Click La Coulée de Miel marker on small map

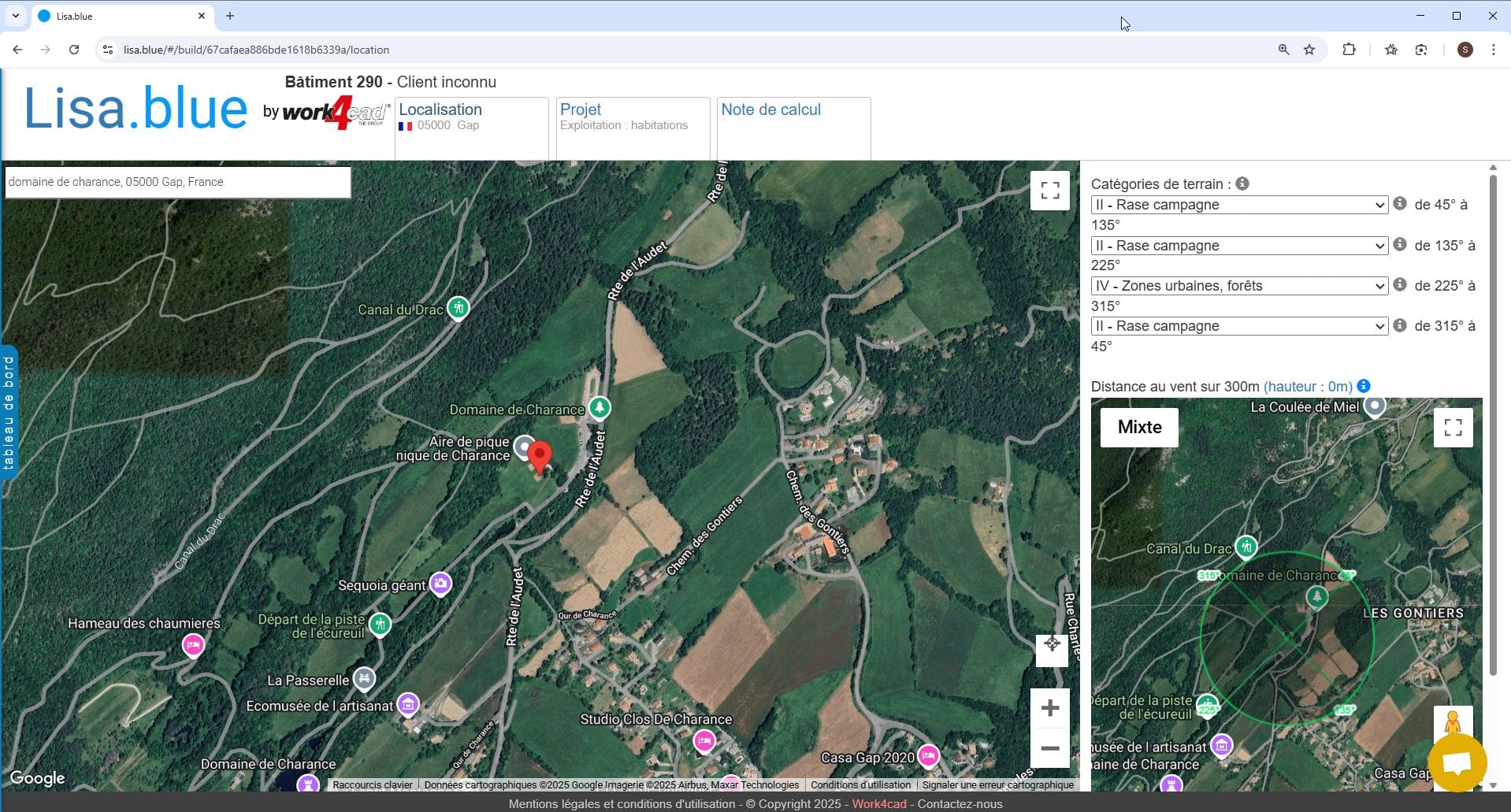point(1375,406)
